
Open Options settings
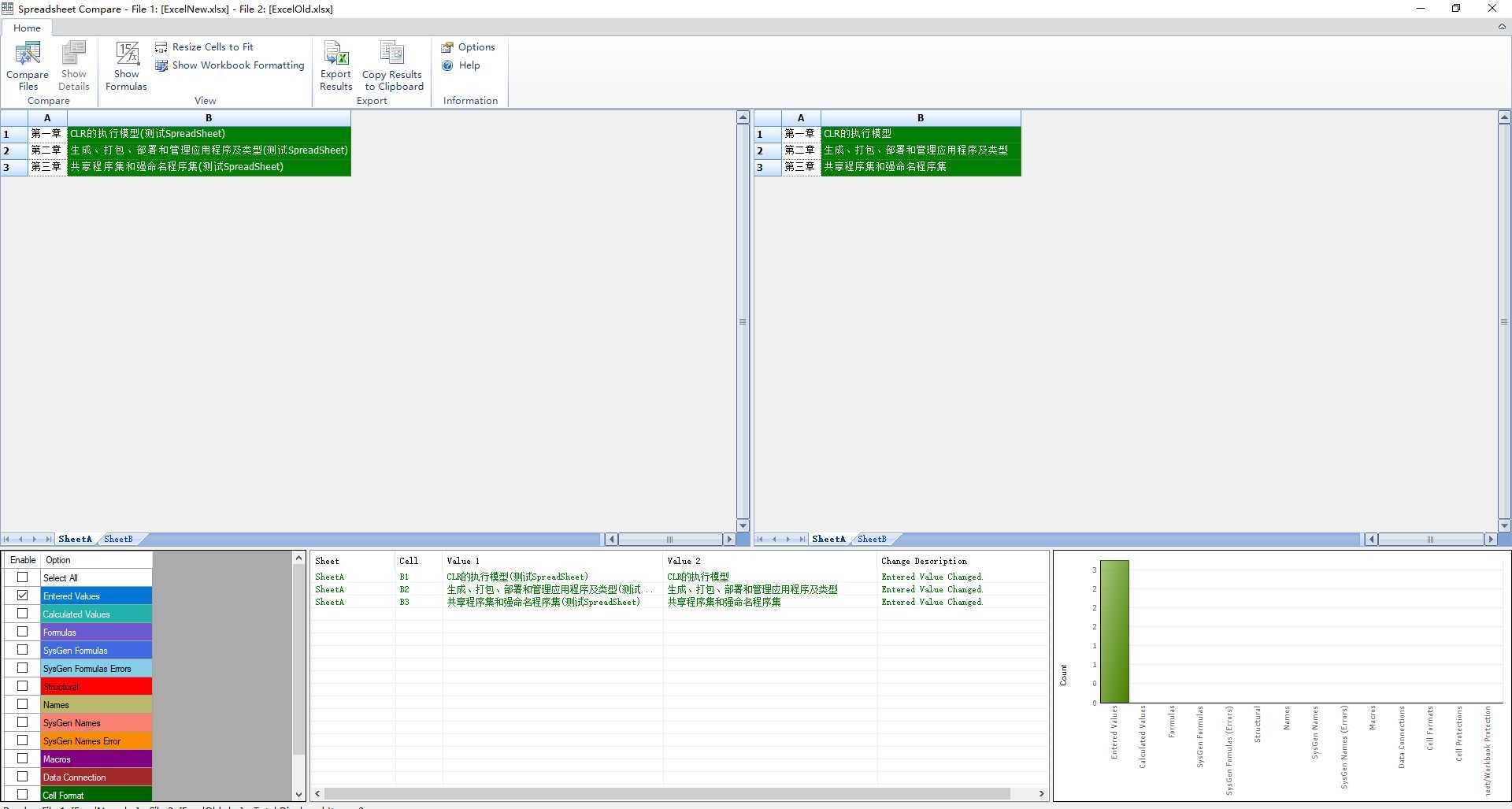pyautogui.click(x=469, y=47)
